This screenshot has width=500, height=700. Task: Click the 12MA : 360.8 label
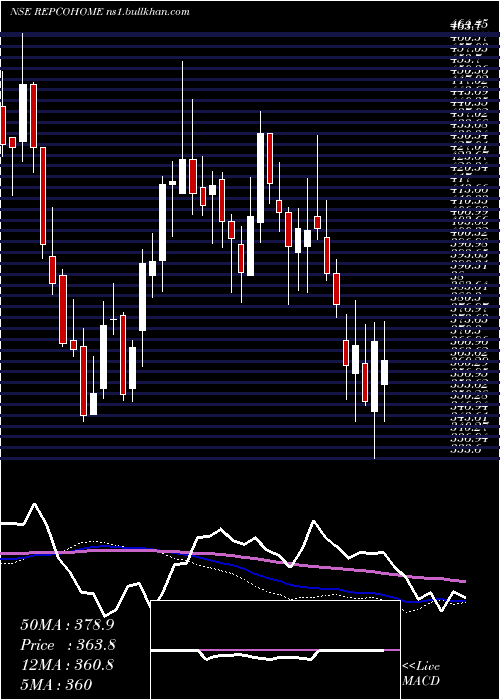pos(67,665)
